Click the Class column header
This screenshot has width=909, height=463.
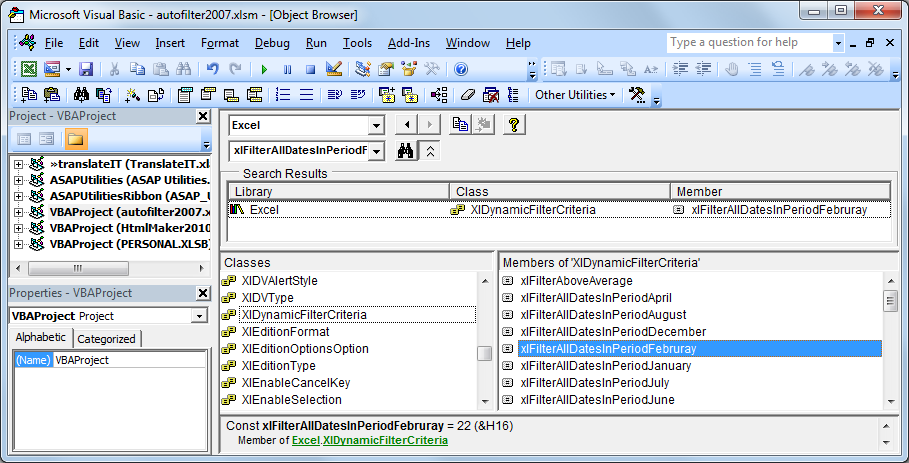[x=560, y=192]
